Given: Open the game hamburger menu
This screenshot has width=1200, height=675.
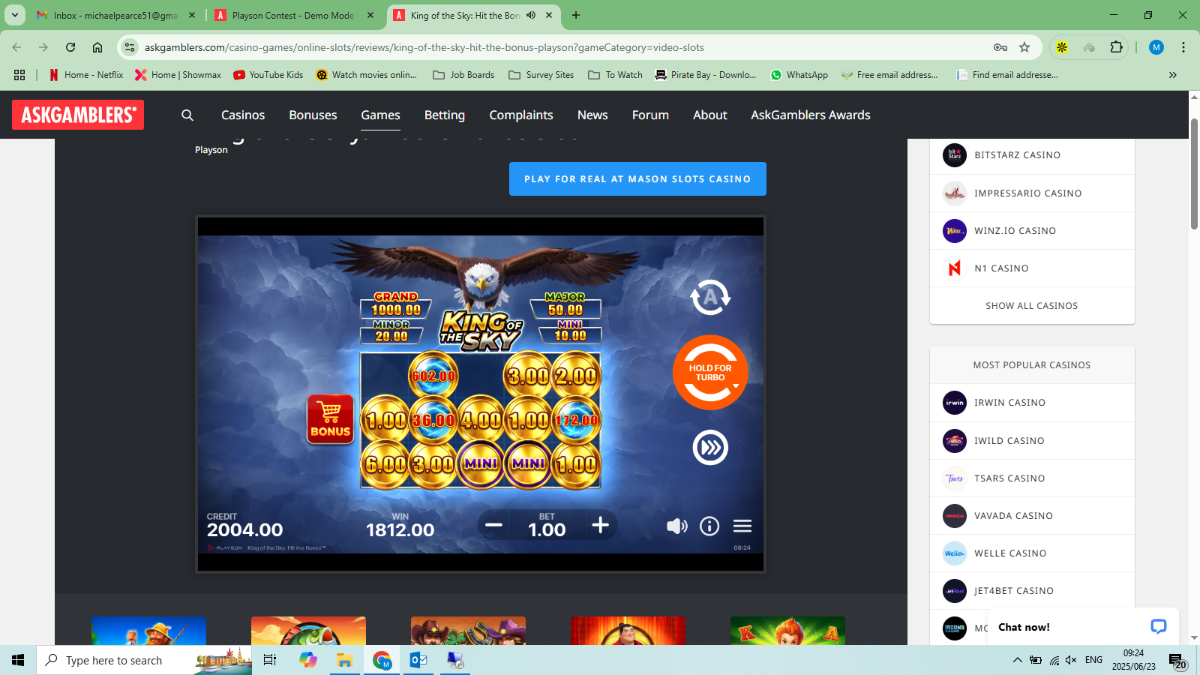Looking at the screenshot, I should 742,526.
